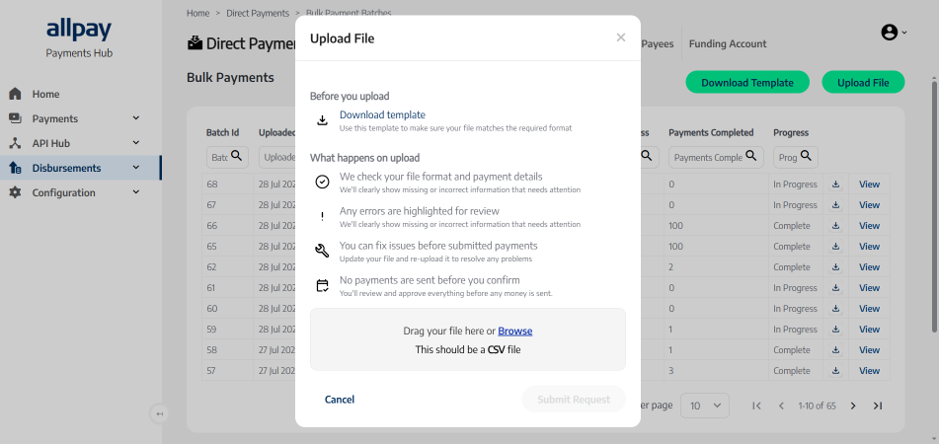Screen dimensions: 939x444
Task: Open the Funding Account tab
Action: point(728,44)
